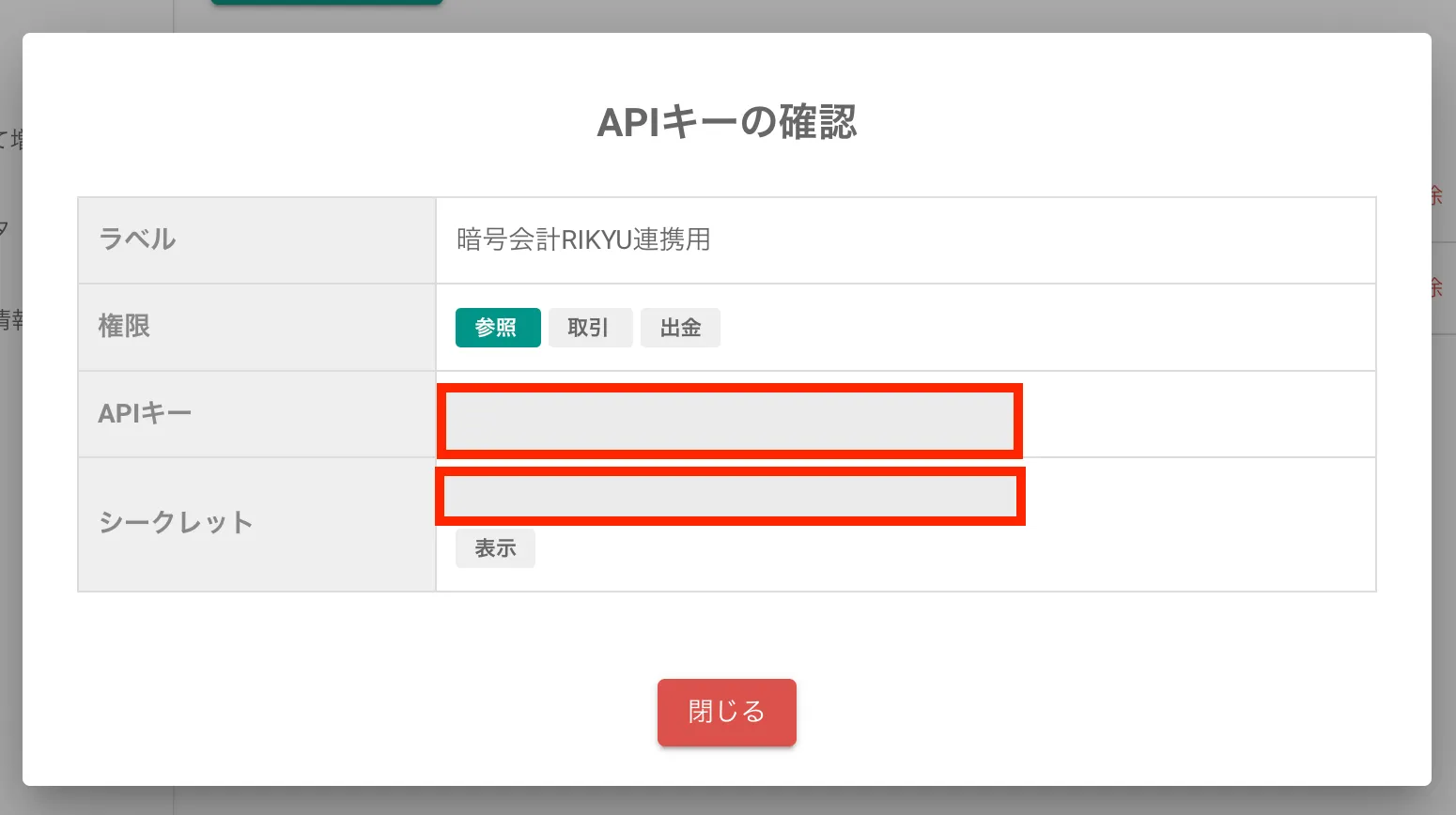Click the partially hidden 情報 sidebar item

(10, 320)
